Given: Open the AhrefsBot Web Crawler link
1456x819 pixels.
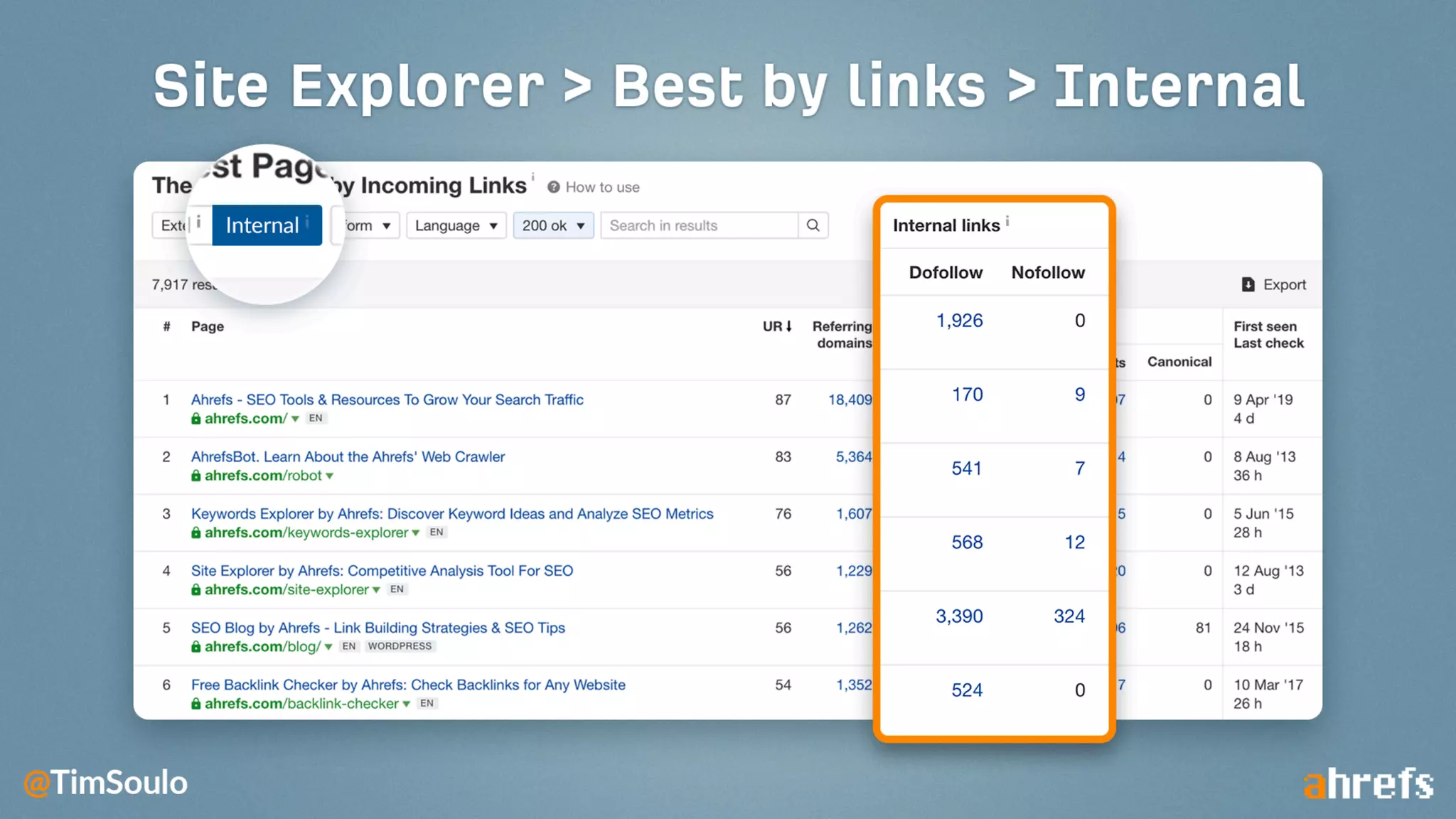Looking at the screenshot, I should pyautogui.click(x=348, y=456).
